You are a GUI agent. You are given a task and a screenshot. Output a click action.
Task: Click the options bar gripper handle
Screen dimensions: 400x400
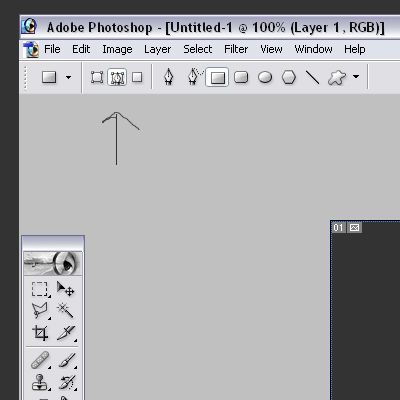(x=25, y=78)
